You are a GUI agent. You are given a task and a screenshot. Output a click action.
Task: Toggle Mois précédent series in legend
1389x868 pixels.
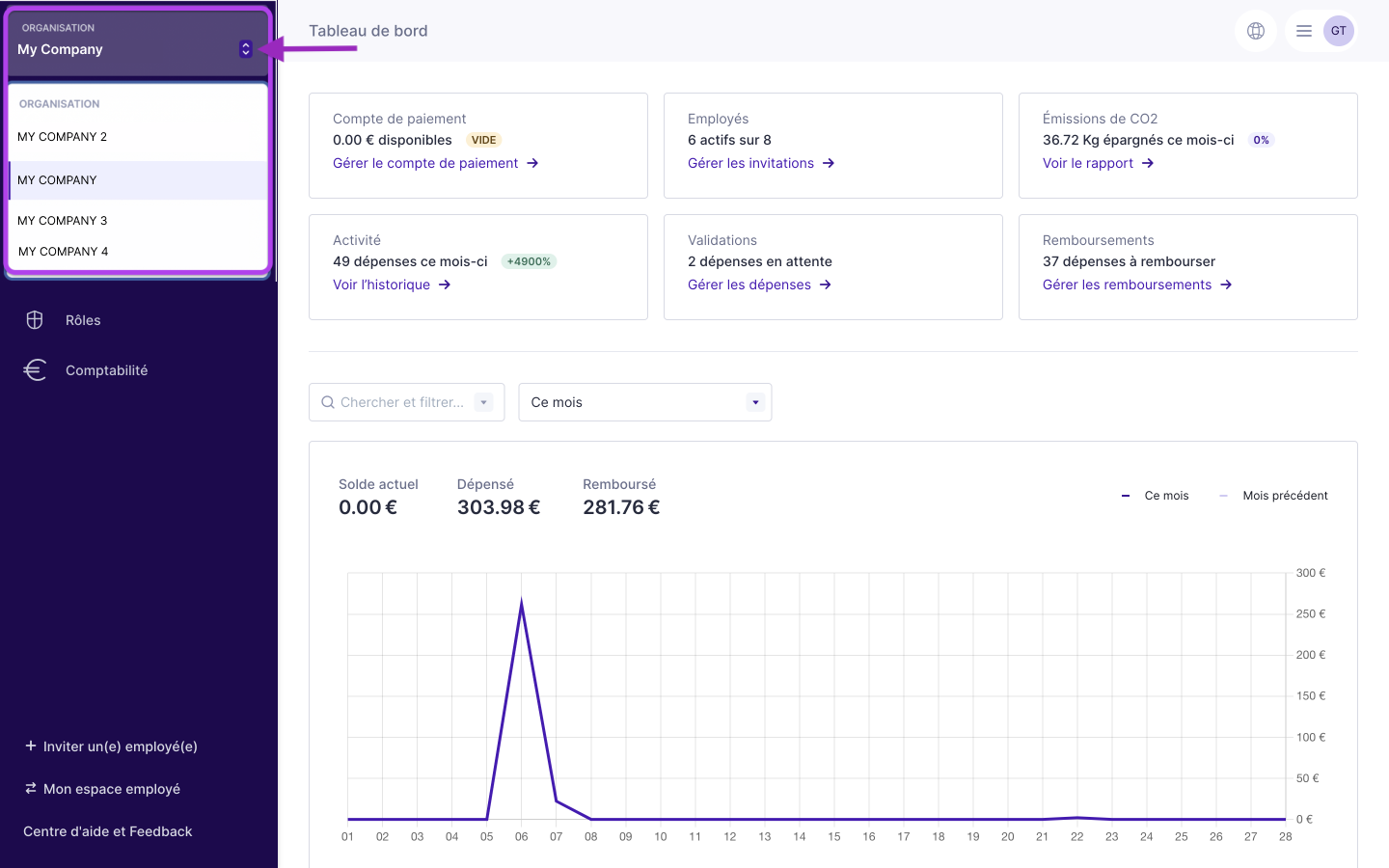point(1273,496)
